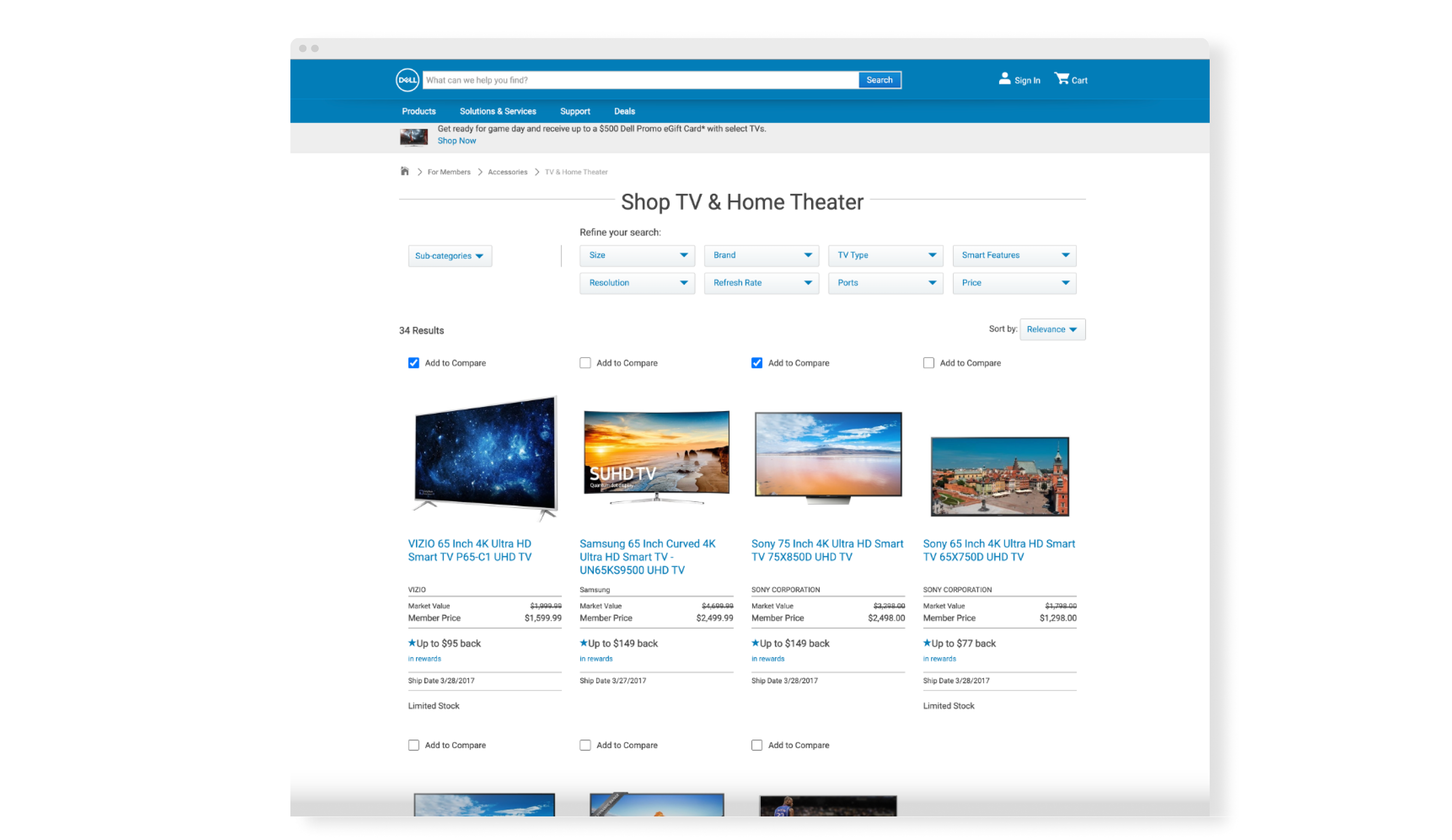
Task: Open the Sort by Relevance dropdown
Action: click(x=1052, y=330)
